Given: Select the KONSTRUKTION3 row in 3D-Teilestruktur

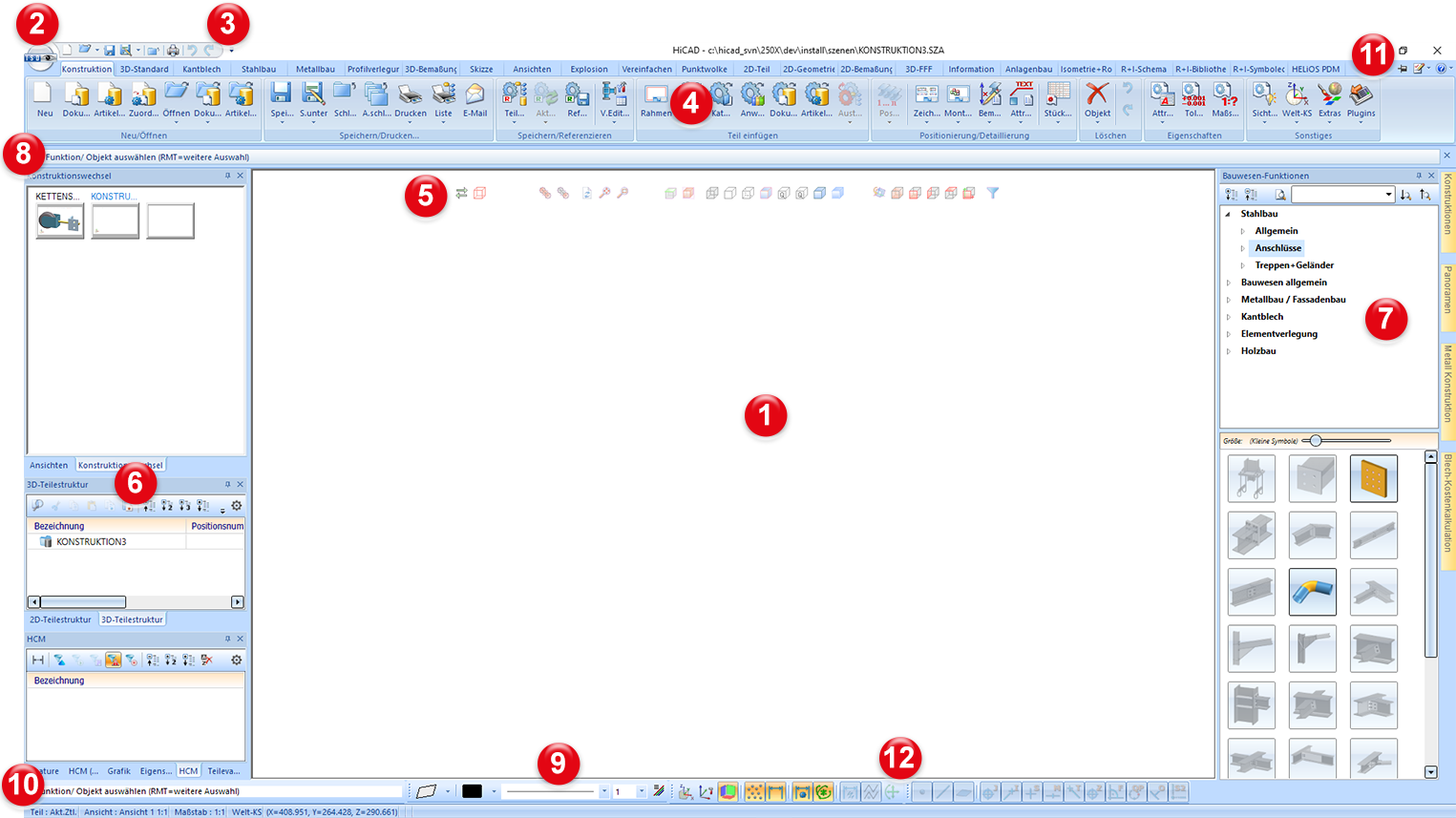Looking at the screenshot, I should pos(136,542).
